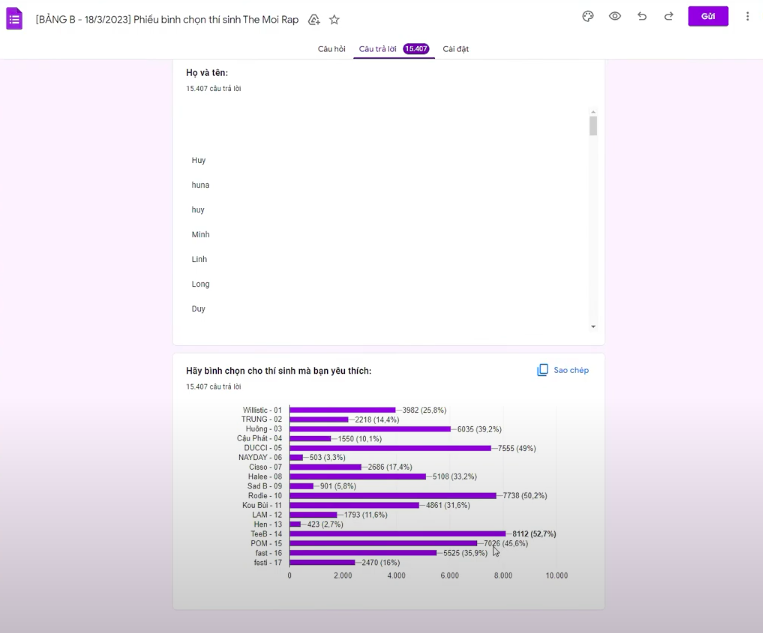The image size is (763, 633).
Task: Star this form with the star icon
Action: 334,19
